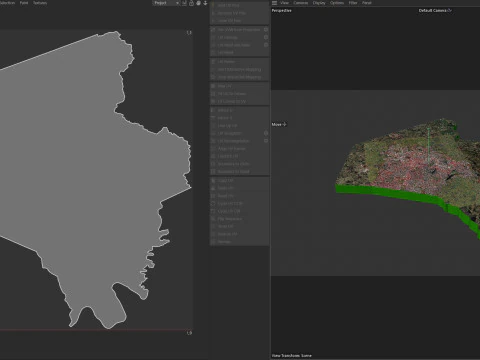The height and width of the screenshot is (360, 480).
Task: Click the lock icon beside the Project dropdown
Action: click(x=191, y=3)
